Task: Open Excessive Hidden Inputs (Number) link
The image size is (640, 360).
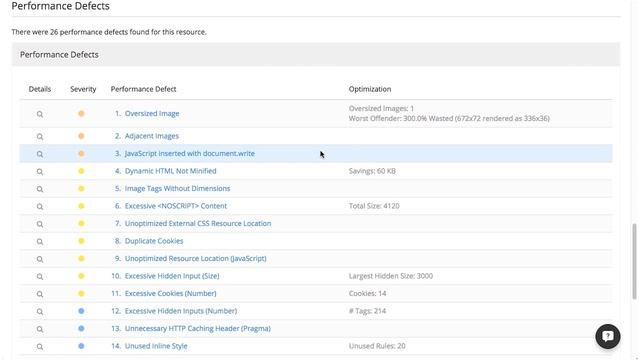Action: (181, 311)
